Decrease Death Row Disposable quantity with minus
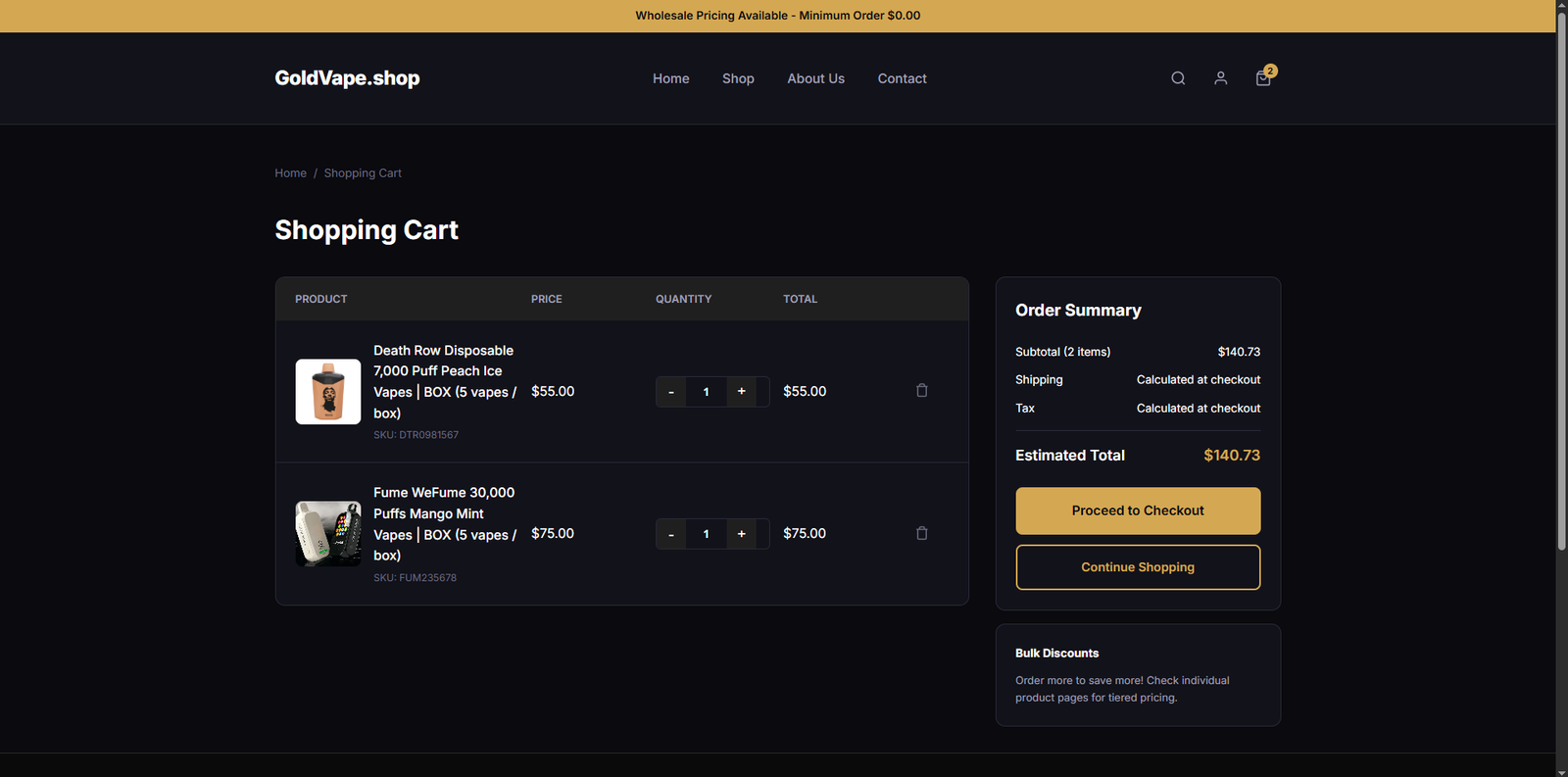Screen dimensions: 1568x777 671,392
